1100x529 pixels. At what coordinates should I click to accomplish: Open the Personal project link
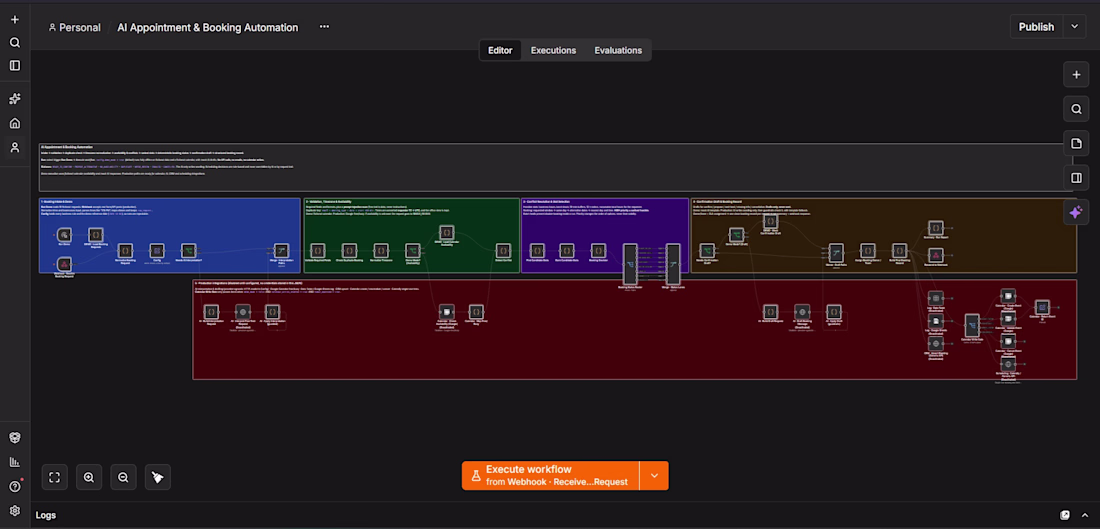click(74, 27)
